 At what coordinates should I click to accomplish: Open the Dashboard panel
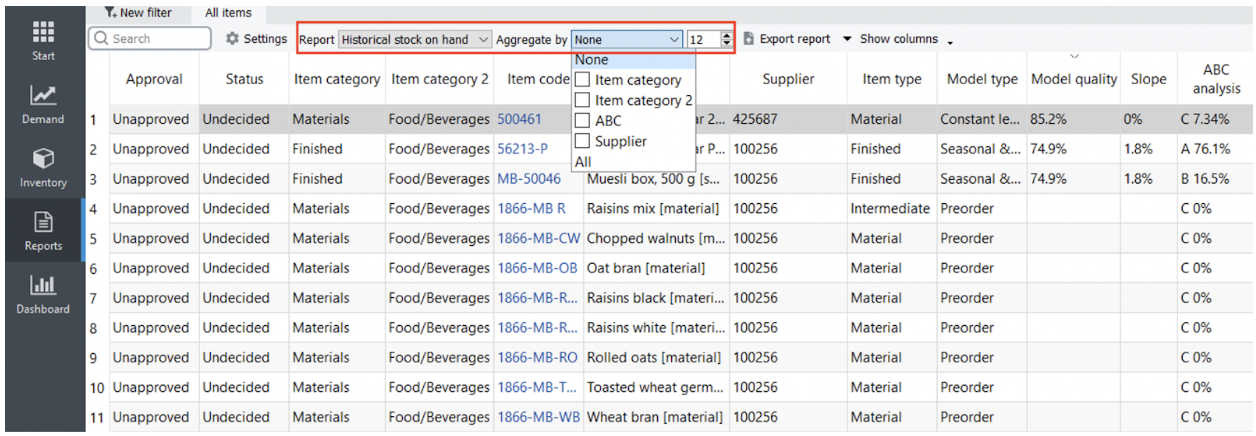click(43, 293)
